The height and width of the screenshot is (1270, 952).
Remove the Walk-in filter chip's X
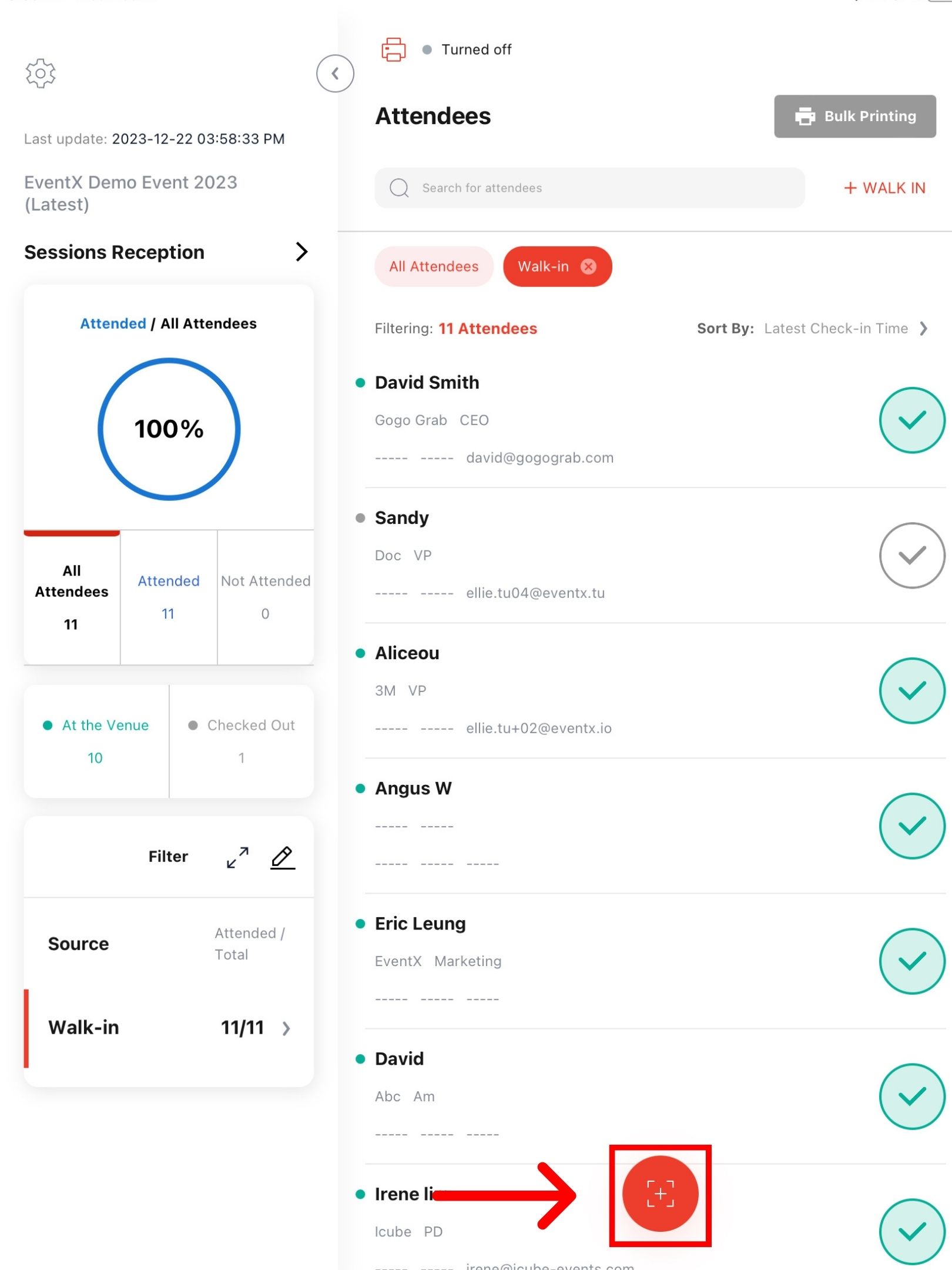pyautogui.click(x=588, y=266)
